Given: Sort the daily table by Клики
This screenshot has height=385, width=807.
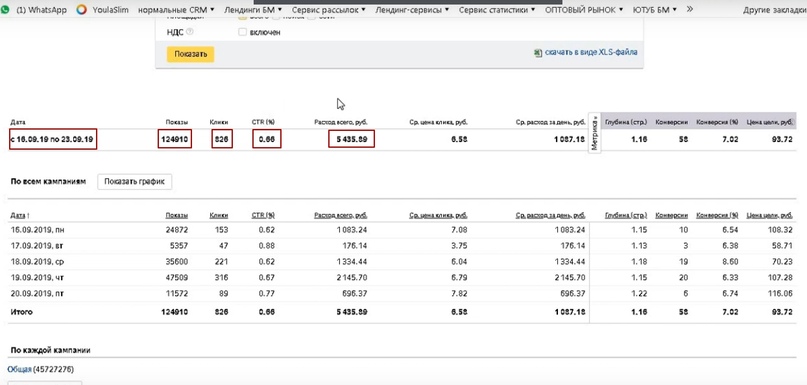Looking at the screenshot, I should click(x=219, y=216).
